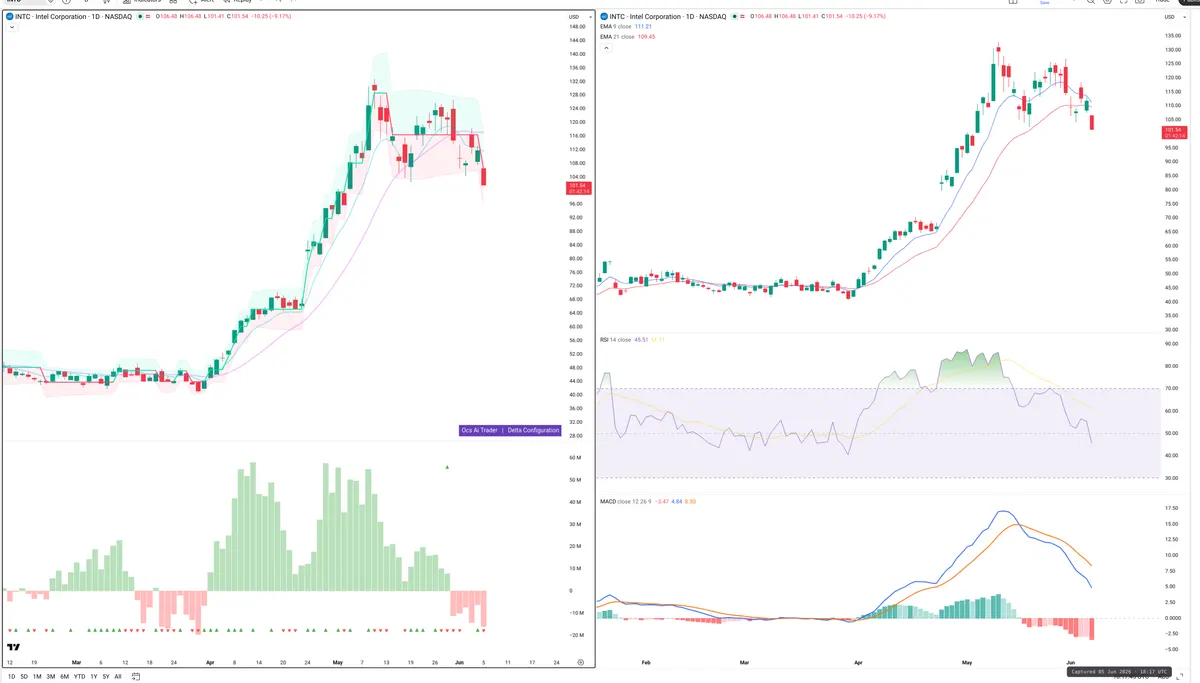
Task: Click green market status dot in right chart
Action: coord(733,16)
